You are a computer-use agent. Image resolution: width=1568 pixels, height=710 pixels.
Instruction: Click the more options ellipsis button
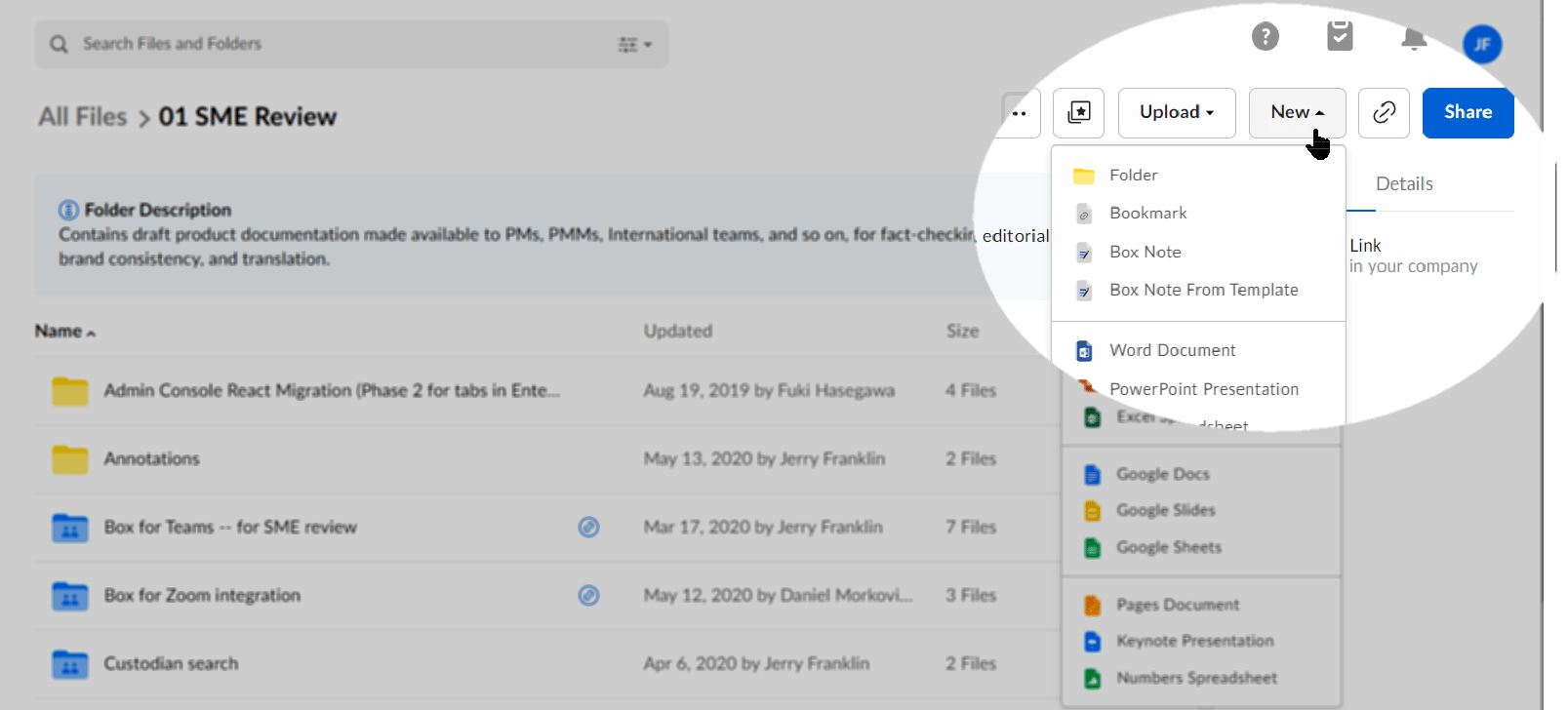tap(1021, 113)
